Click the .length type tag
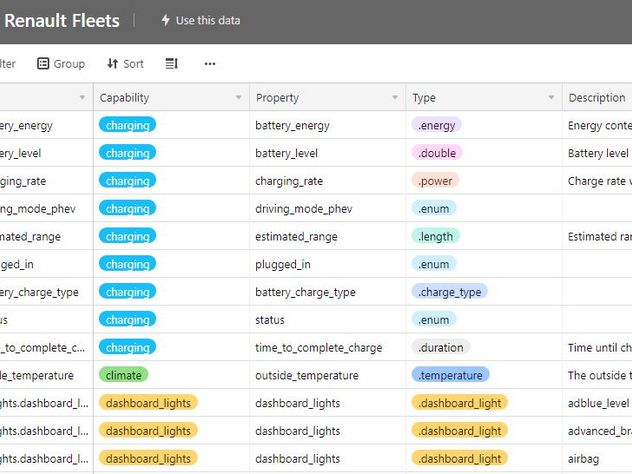632x474 pixels. tap(436, 237)
